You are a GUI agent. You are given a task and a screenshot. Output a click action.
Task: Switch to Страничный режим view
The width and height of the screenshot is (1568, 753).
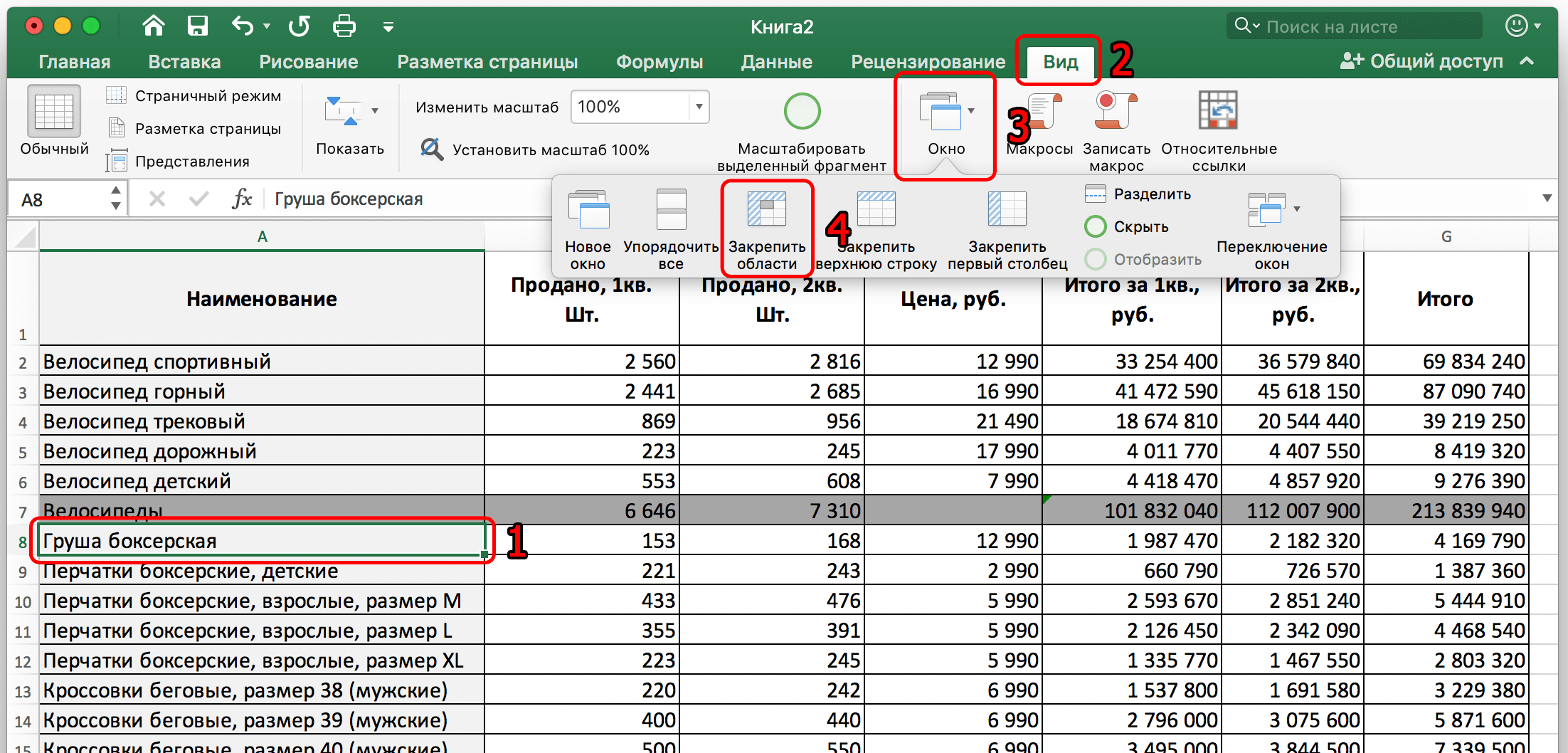(194, 95)
